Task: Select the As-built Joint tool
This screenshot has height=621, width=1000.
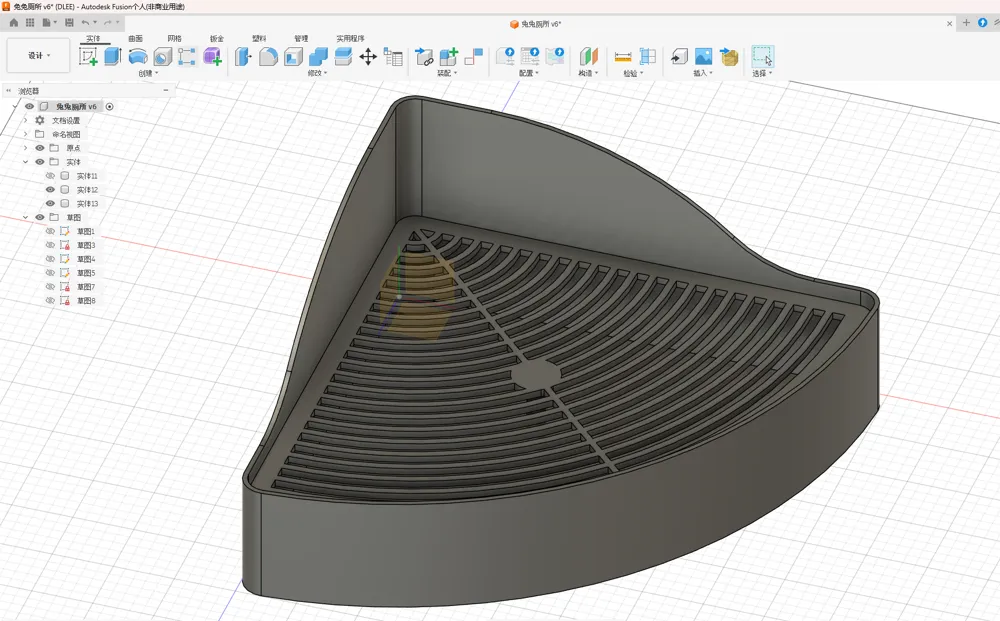Action: click(x=474, y=57)
